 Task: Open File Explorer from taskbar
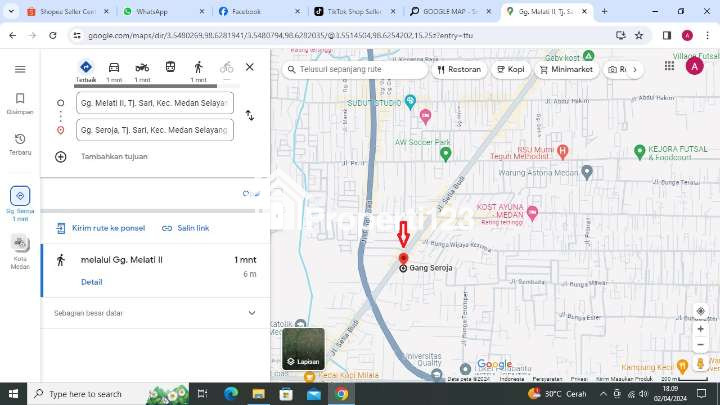pos(259,394)
